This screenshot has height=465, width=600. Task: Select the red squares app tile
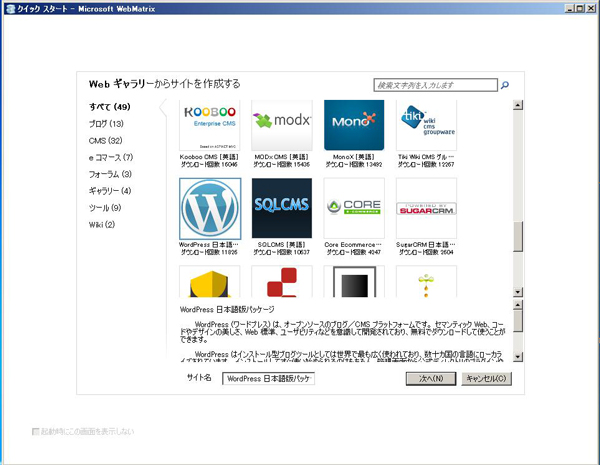282,282
